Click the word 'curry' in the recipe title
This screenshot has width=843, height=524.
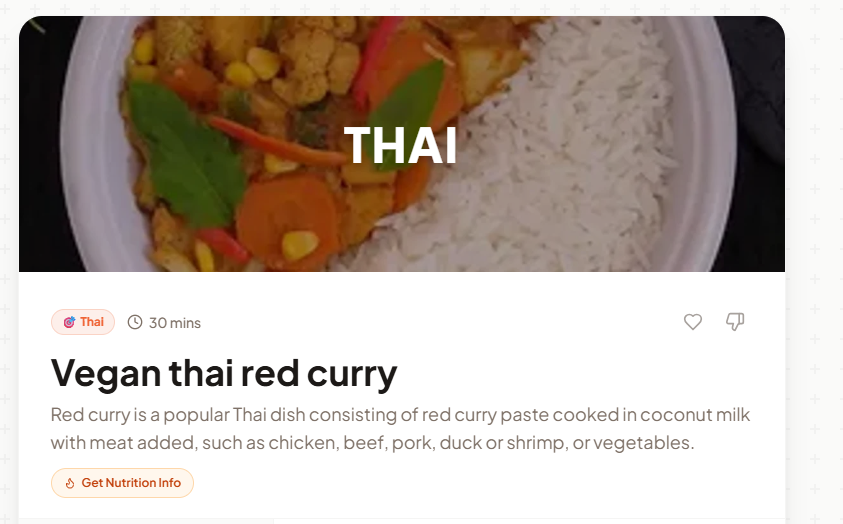pyautogui.click(x=352, y=374)
